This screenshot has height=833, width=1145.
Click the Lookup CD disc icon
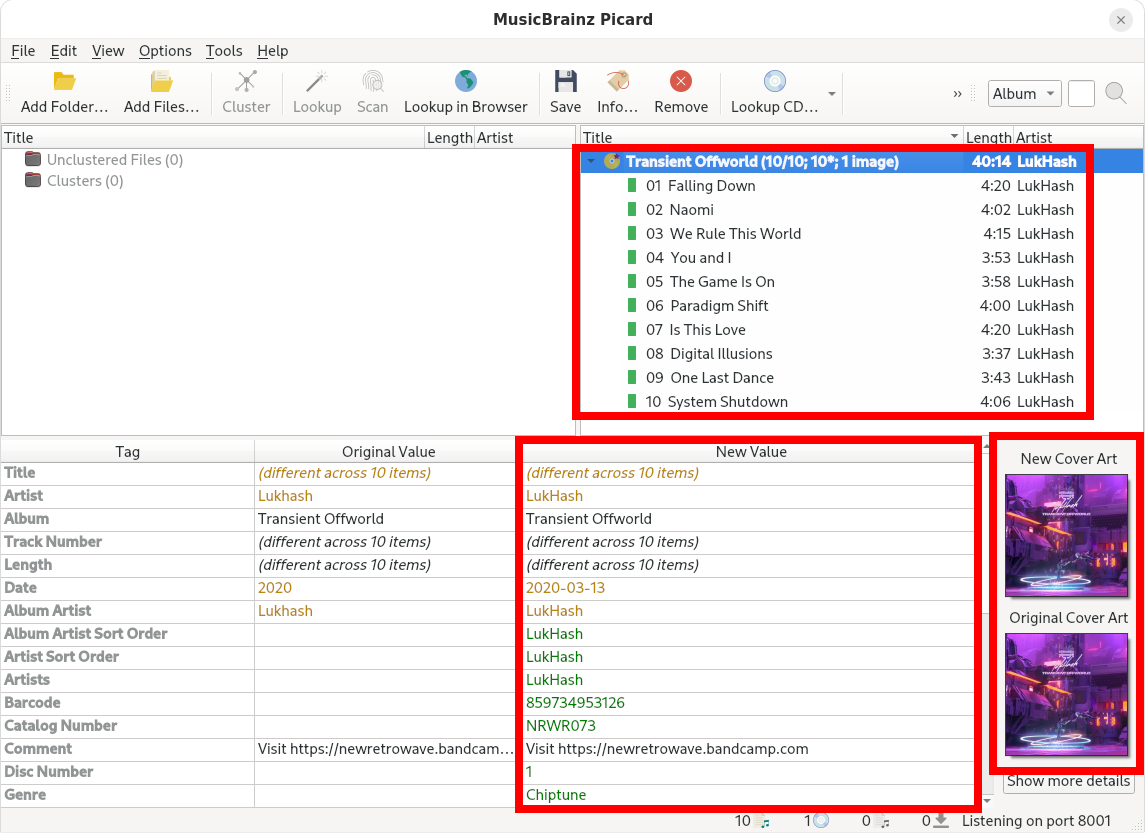774,82
